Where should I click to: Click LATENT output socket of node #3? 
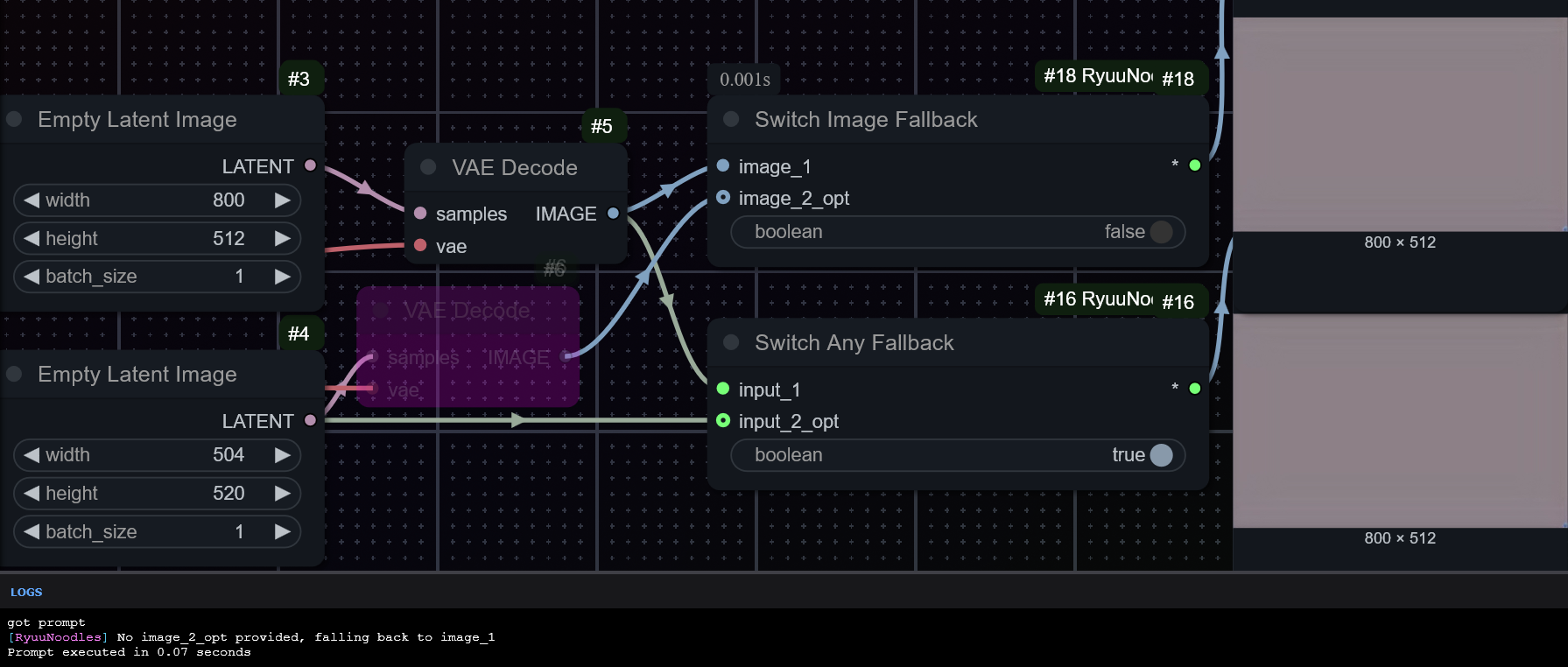310,165
